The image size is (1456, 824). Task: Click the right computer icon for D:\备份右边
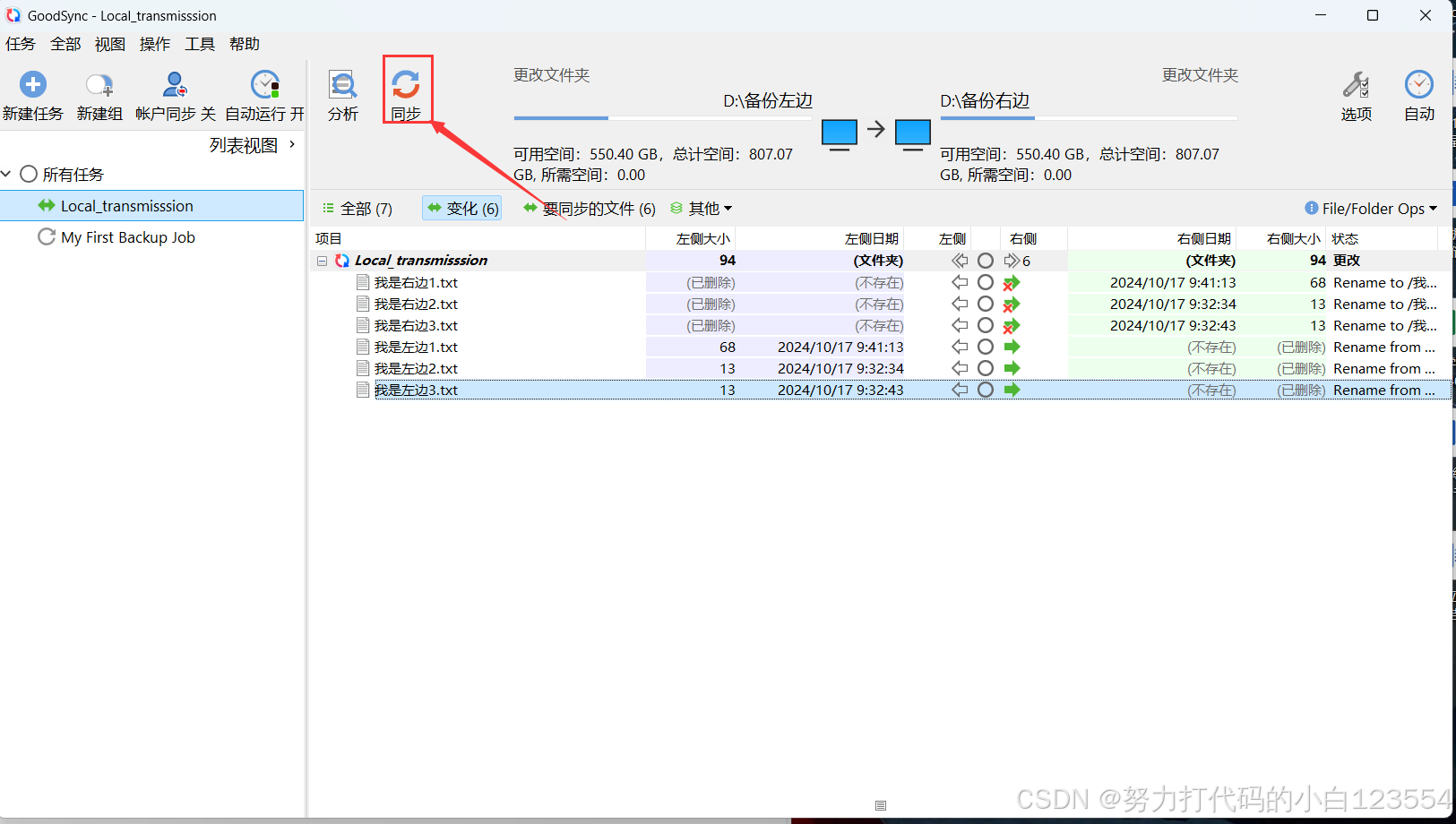coord(913,134)
